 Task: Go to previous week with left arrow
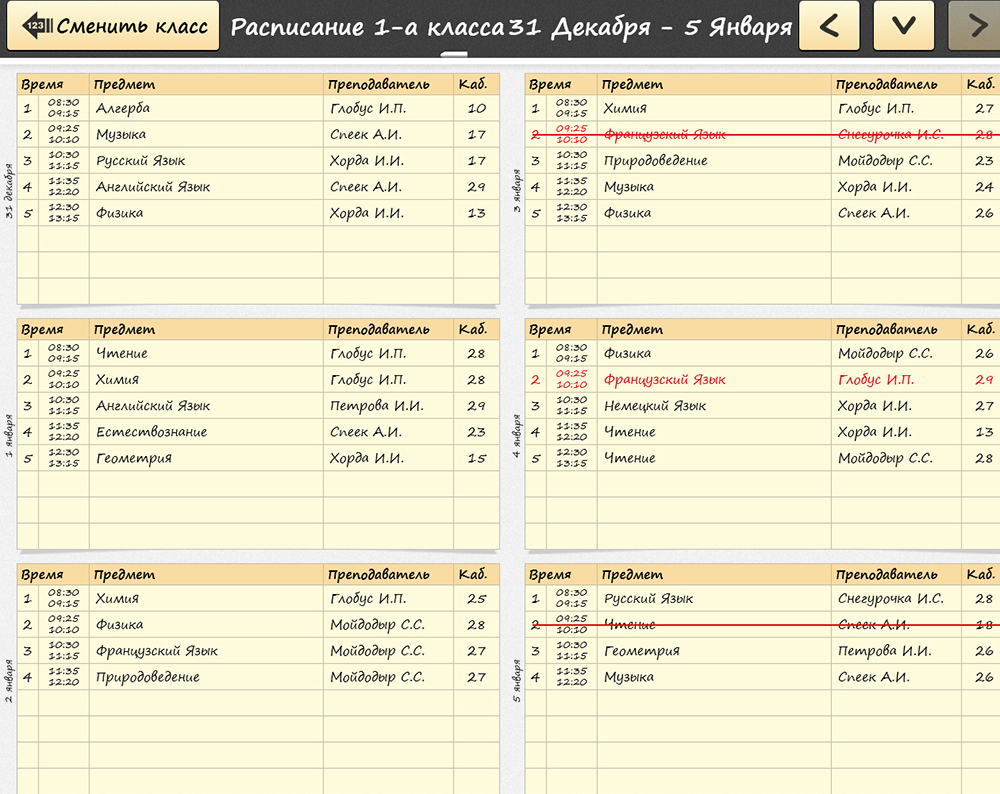(x=829, y=26)
